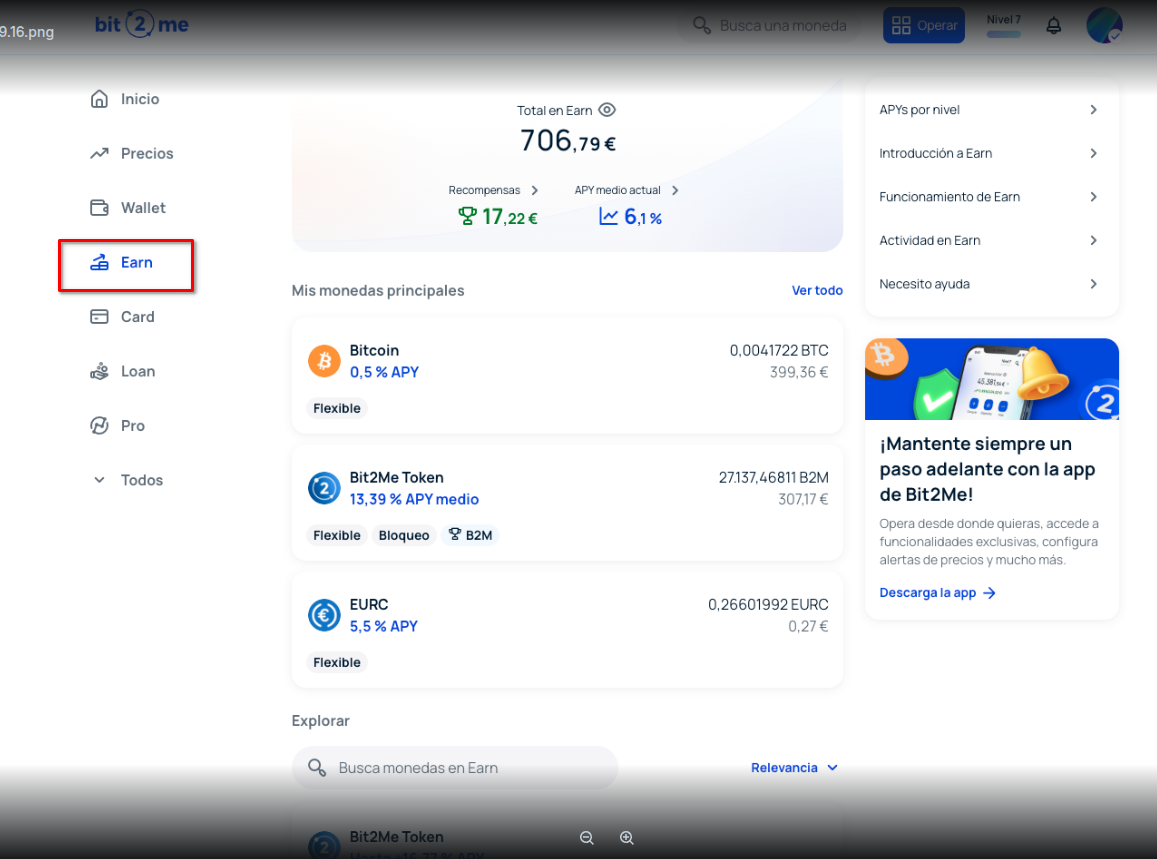Click the trophy icon on B2M tag
This screenshot has height=859, width=1157.
pos(455,534)
